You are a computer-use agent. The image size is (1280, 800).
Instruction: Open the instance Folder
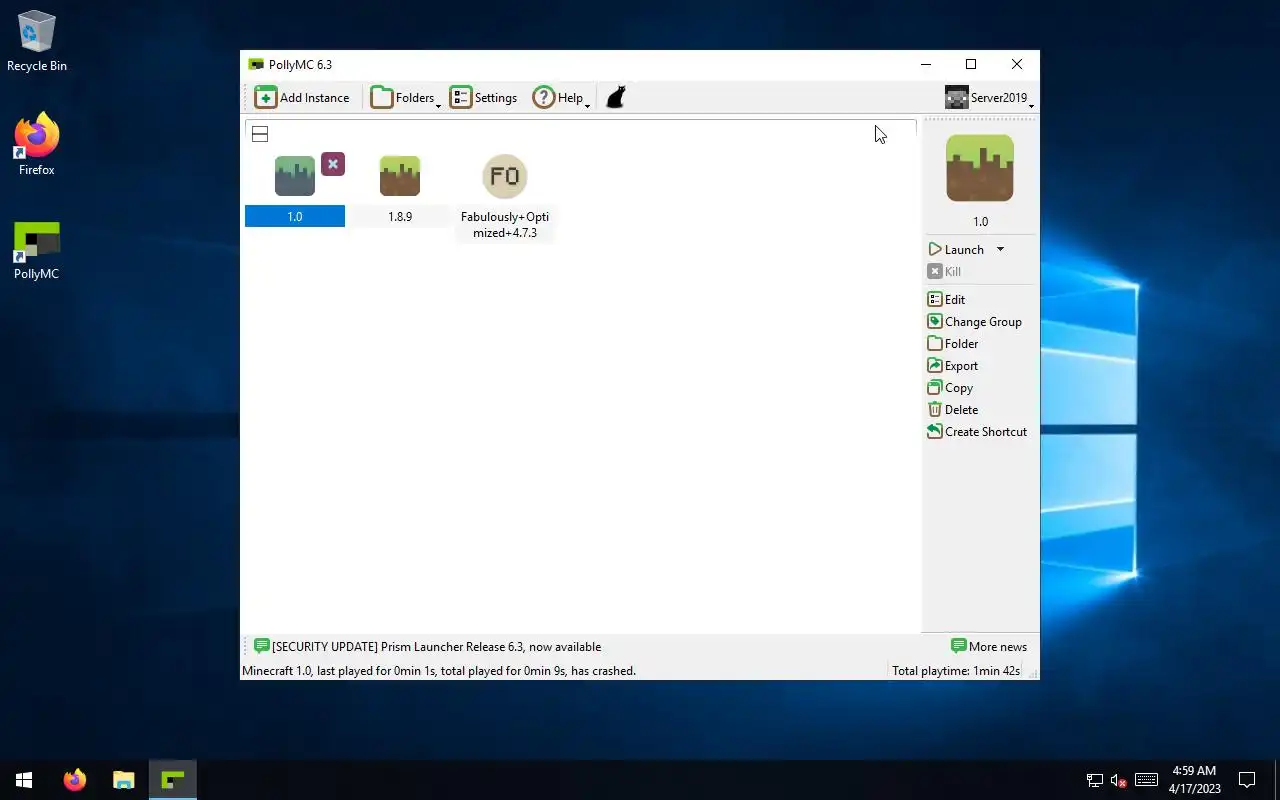coord(953,343)
